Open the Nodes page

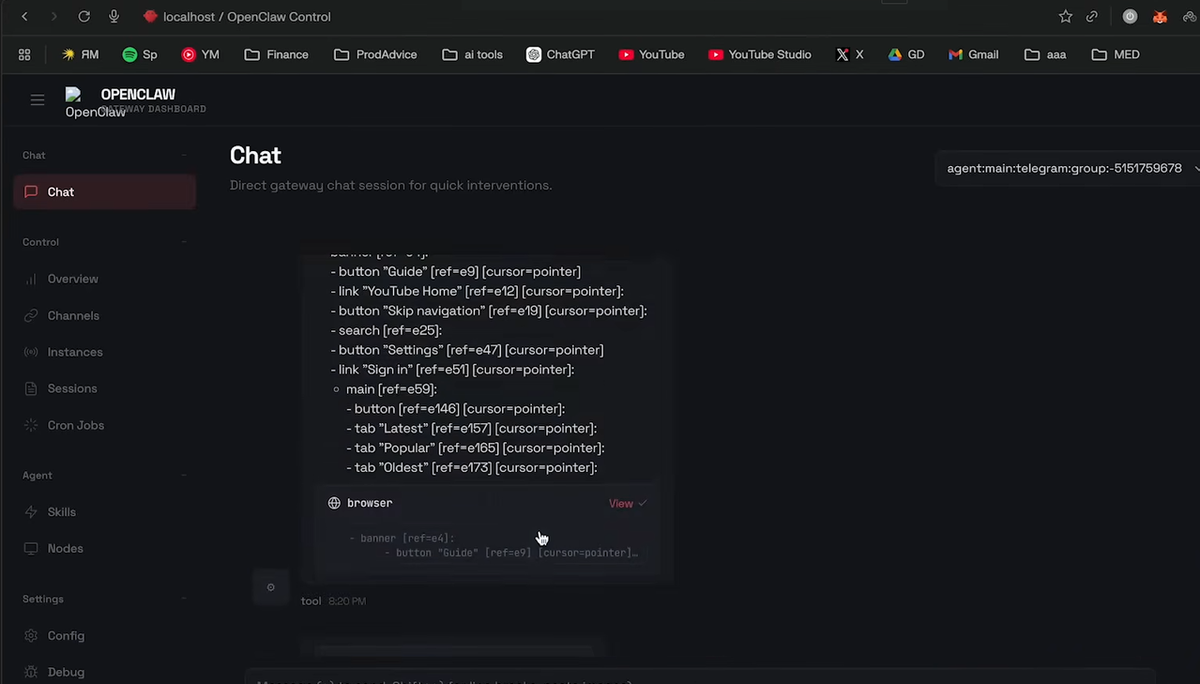[x=104, y=548]
